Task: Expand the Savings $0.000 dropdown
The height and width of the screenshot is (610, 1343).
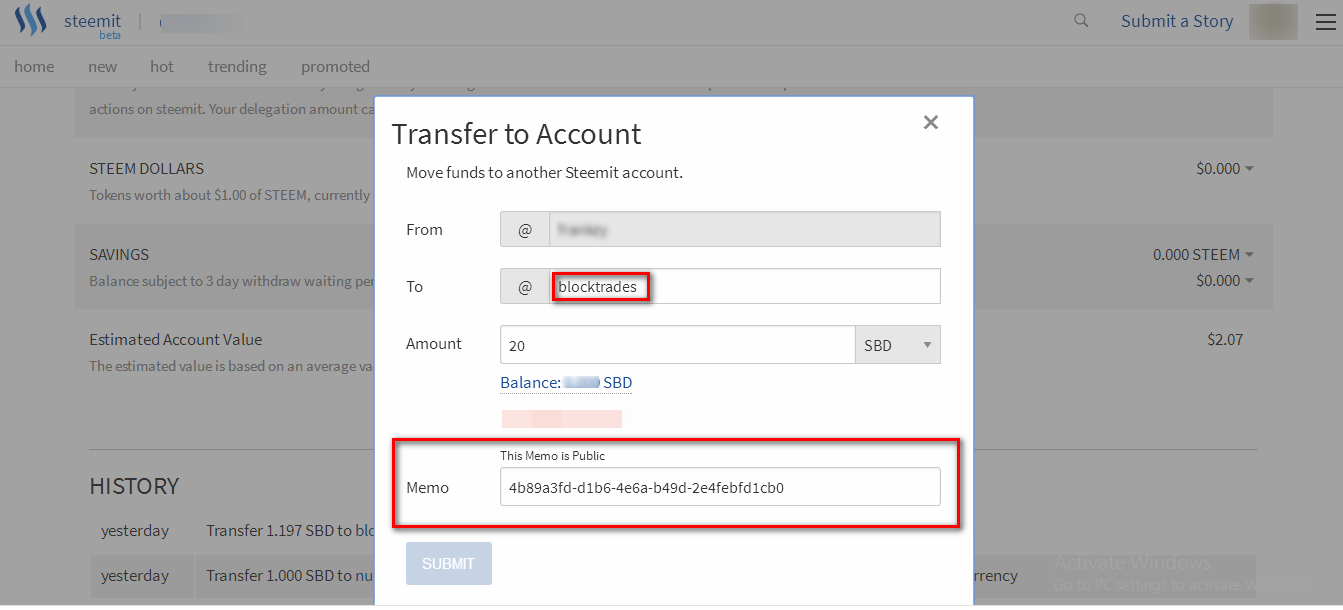Action: pyautogui.click(x=1225, y=281)
